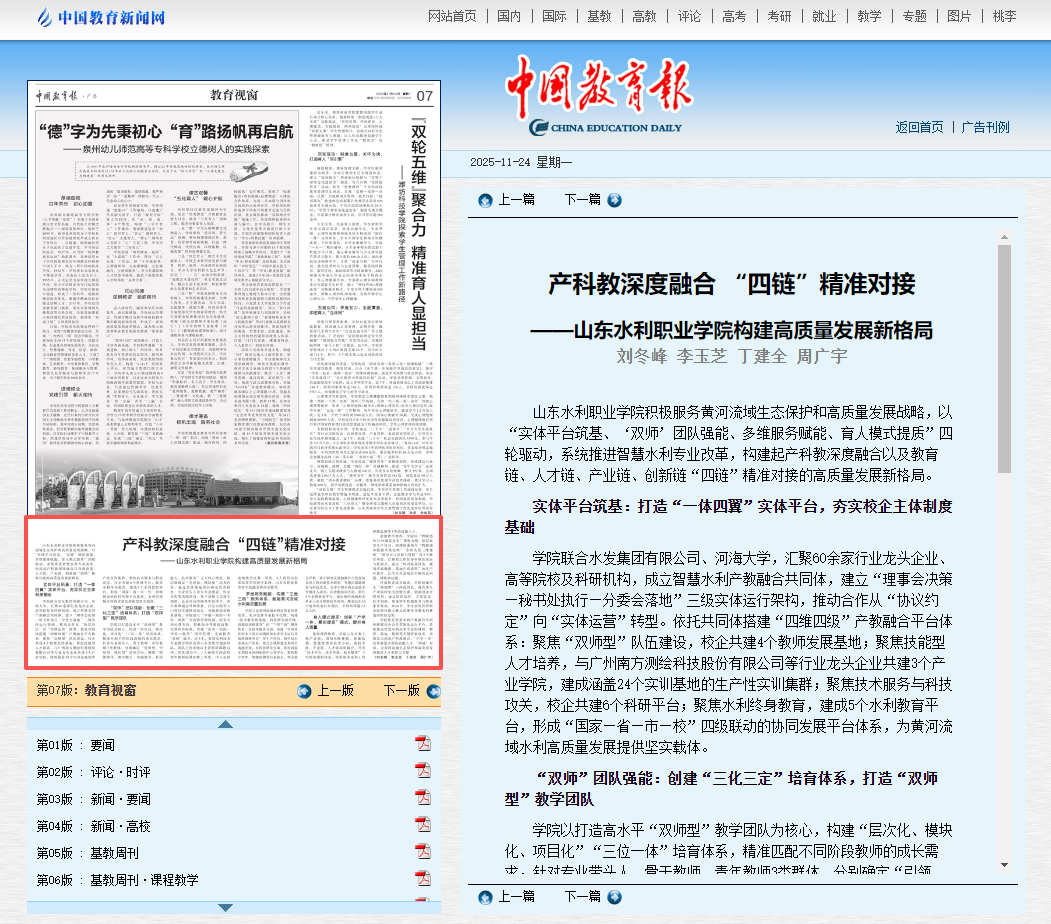Click the 中国教育新闻网 site logo
Viewport: 1051px width, 924px height.
101,17
